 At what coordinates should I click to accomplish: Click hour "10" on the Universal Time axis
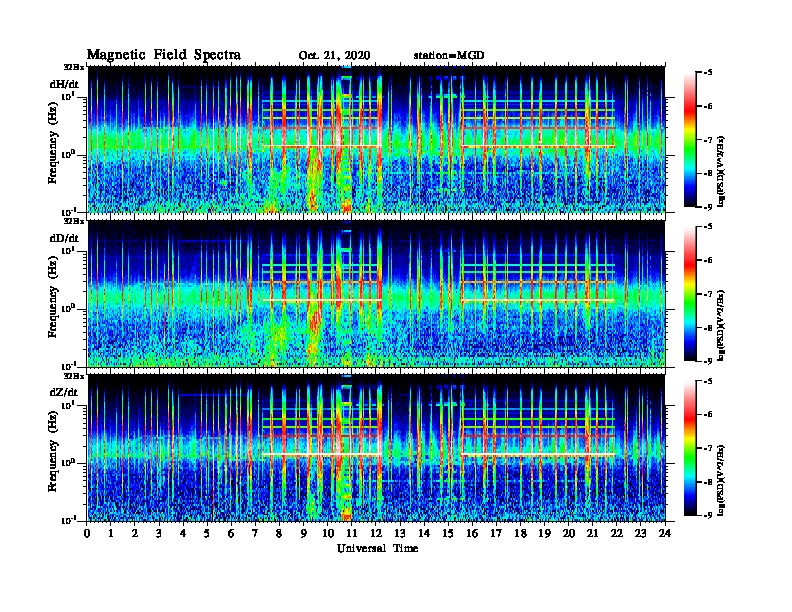[328, 533]
